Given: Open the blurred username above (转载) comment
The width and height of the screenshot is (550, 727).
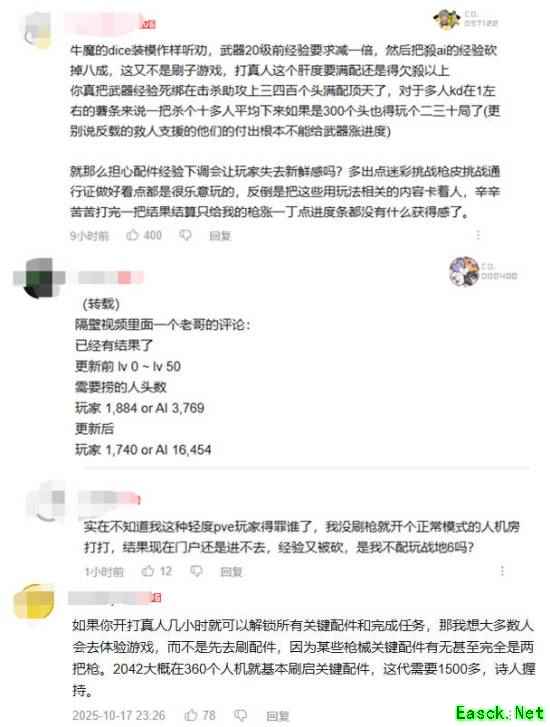Looking at the screenshot, I should (x=111, y=277).
